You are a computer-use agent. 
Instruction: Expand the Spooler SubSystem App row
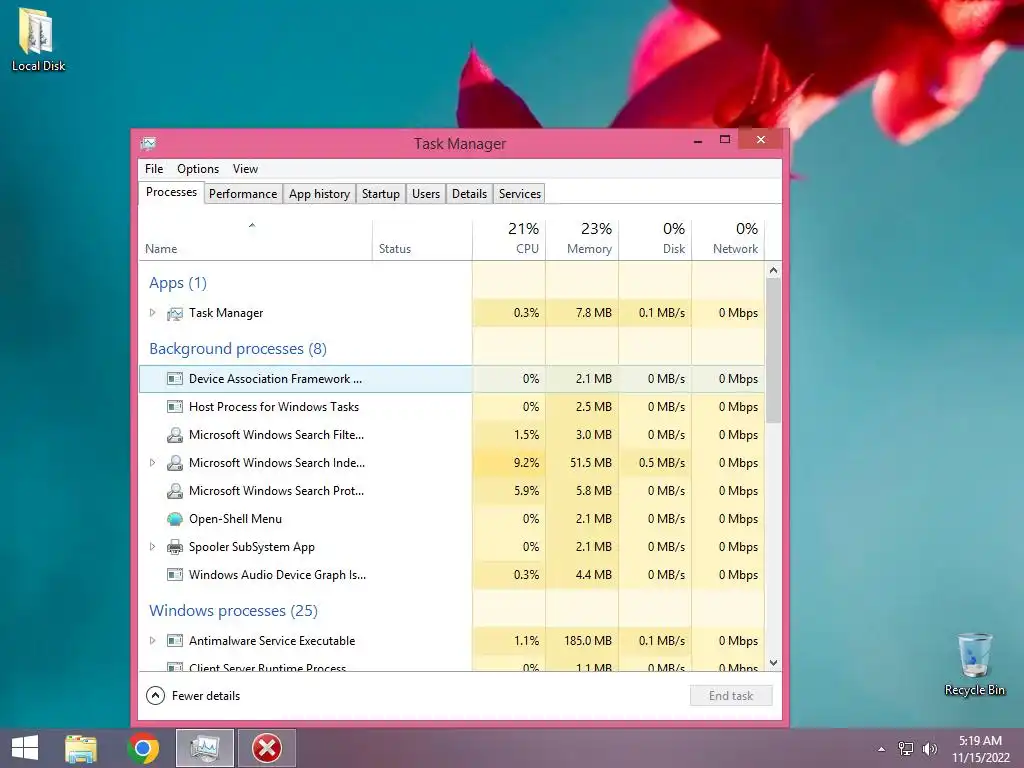[152, 547]
